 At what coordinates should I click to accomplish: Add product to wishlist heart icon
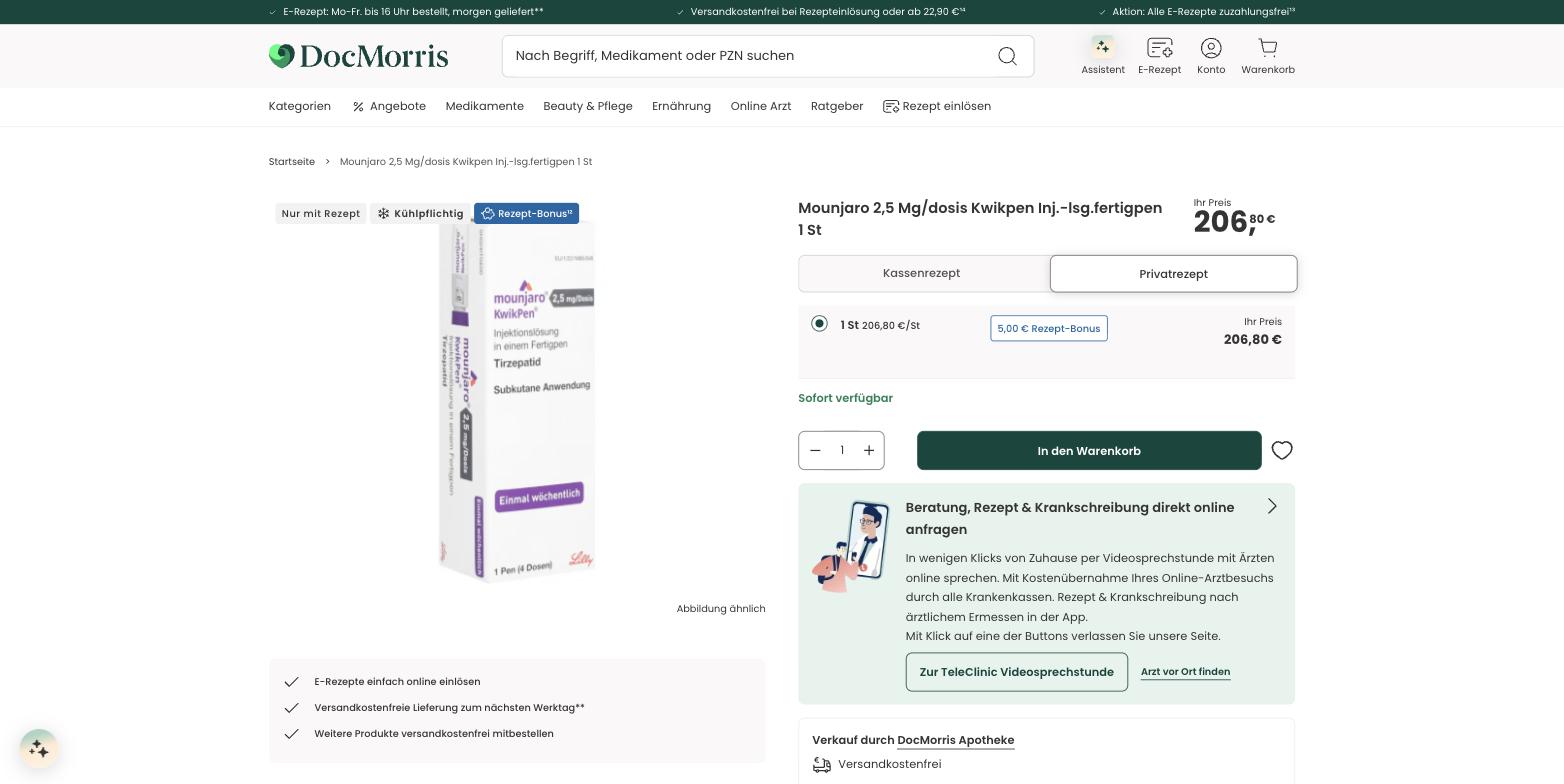[1282, 451]
